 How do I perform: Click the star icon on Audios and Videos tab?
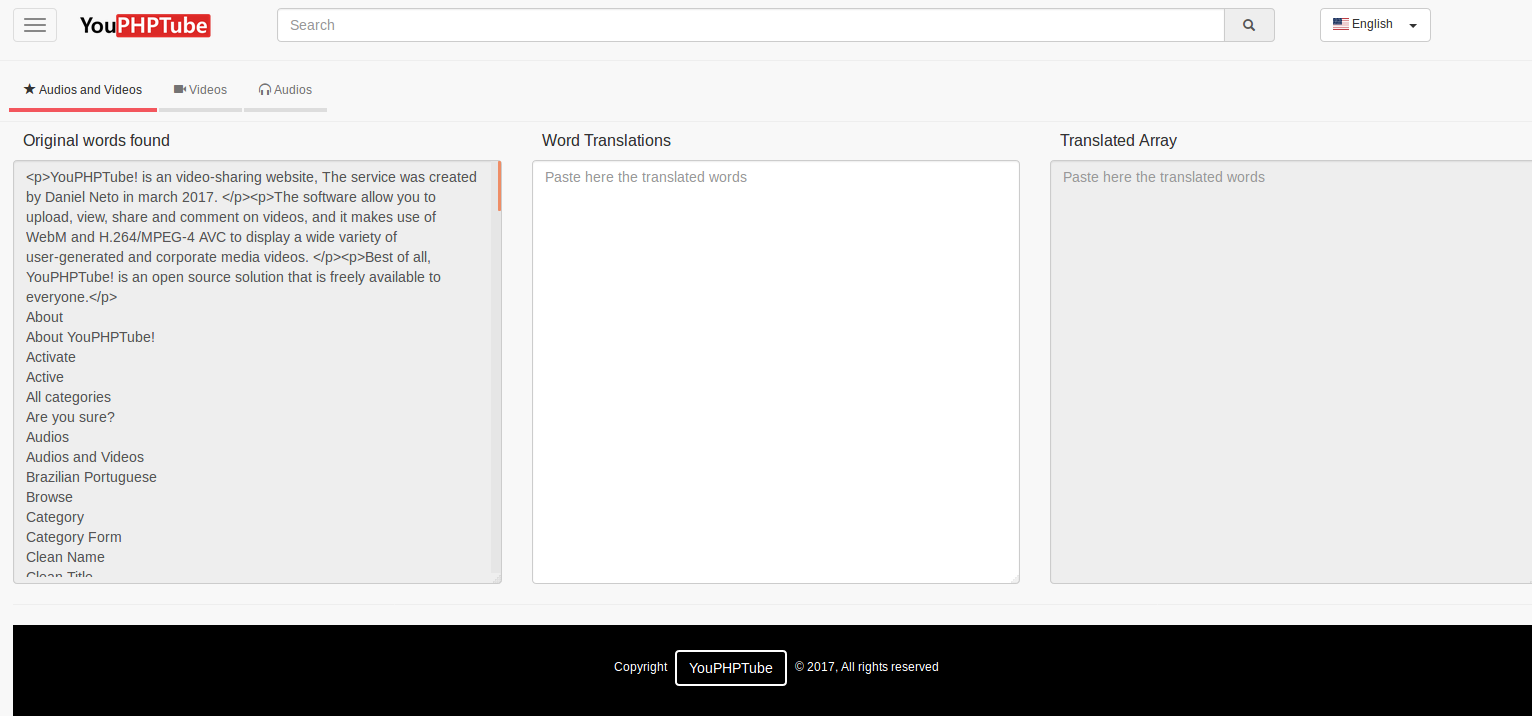(29, 89)
